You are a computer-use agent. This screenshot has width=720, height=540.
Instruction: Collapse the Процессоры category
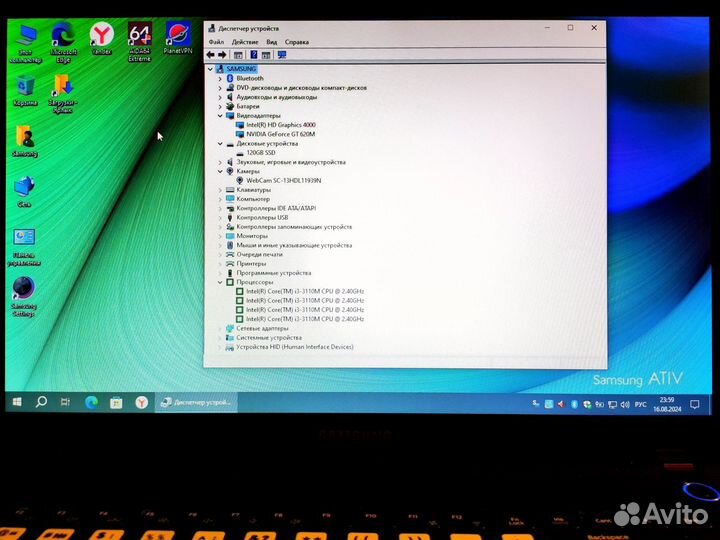click(220, 282)
